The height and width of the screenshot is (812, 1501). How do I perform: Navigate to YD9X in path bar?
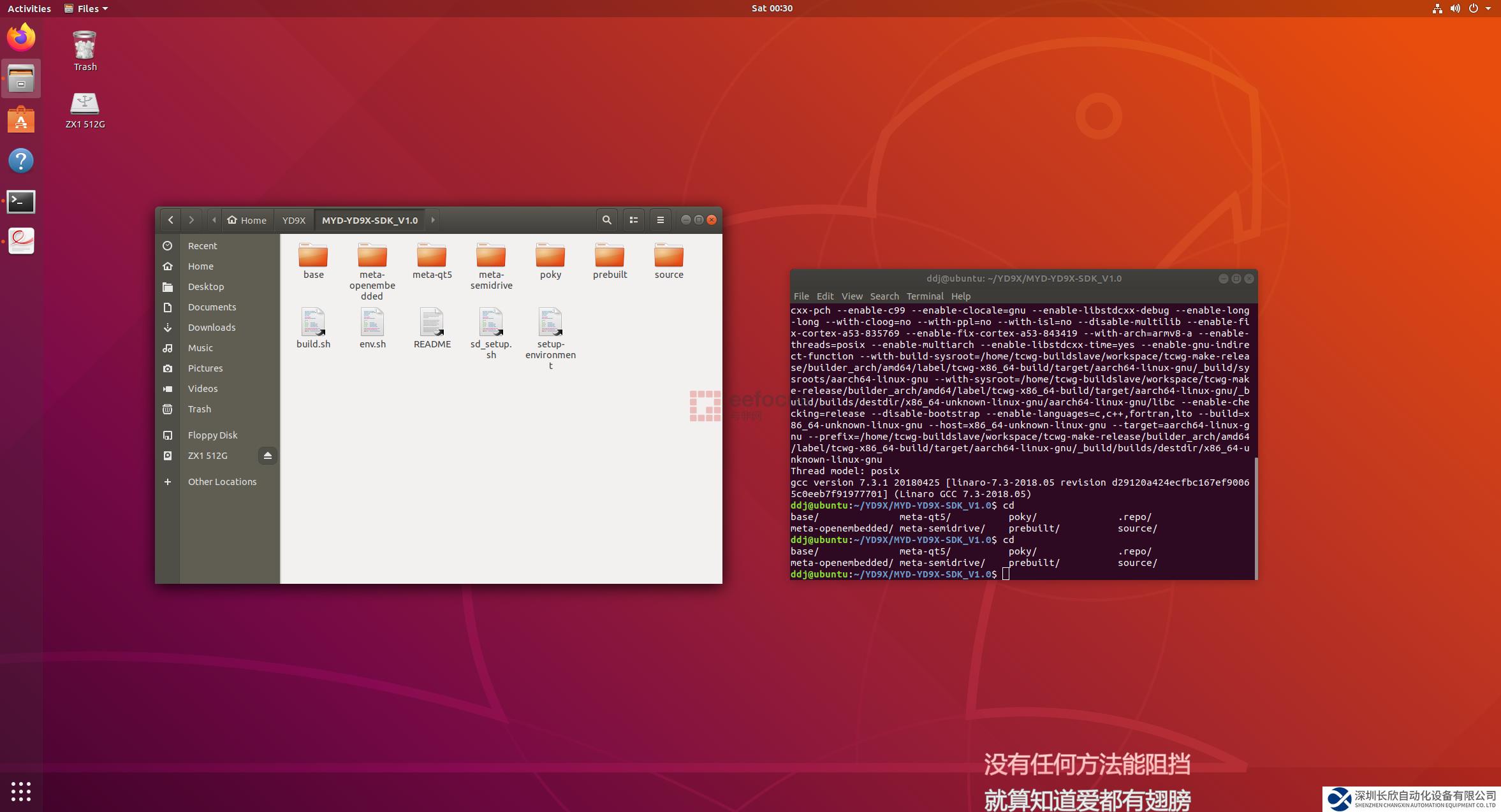pos(293,220)
